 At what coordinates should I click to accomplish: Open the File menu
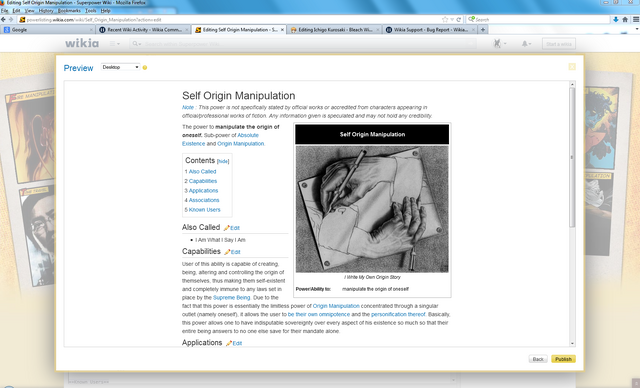[4, 11]
